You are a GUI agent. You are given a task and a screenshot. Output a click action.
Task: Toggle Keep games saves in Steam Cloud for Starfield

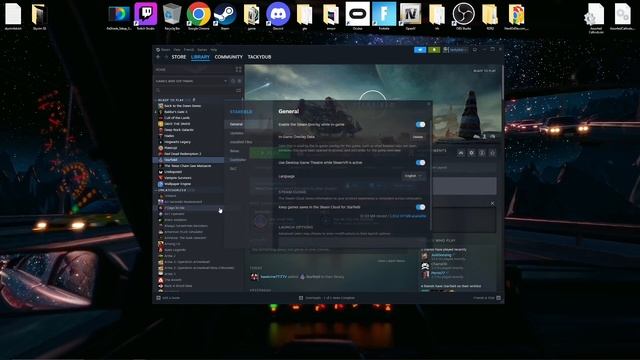coord(420,207)
